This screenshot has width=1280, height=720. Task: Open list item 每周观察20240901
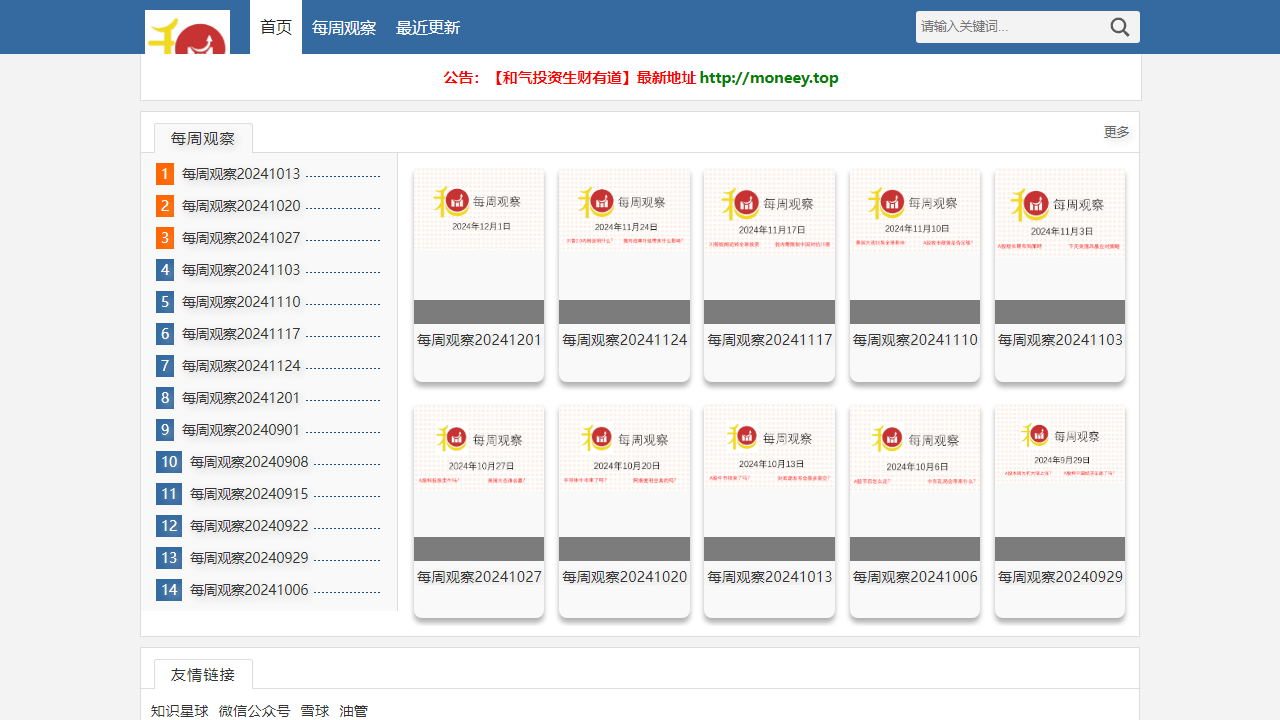click(x=241, y=430)
